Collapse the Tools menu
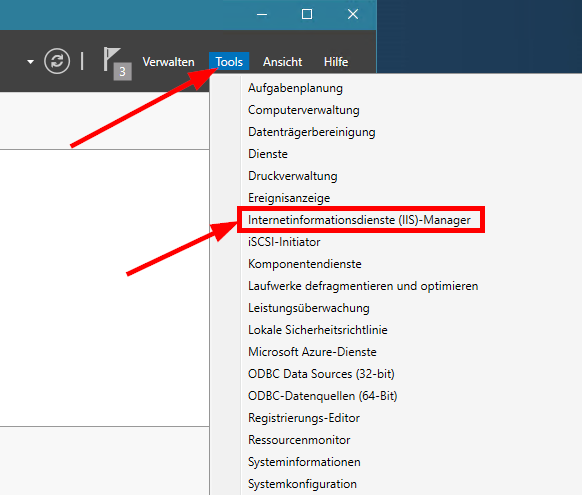The image size is (582, 495). pos(229,61)
